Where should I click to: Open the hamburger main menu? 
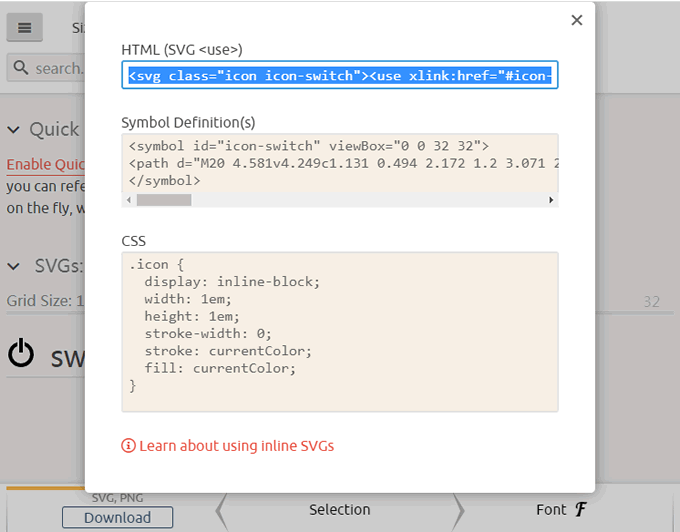coord(24,28)
